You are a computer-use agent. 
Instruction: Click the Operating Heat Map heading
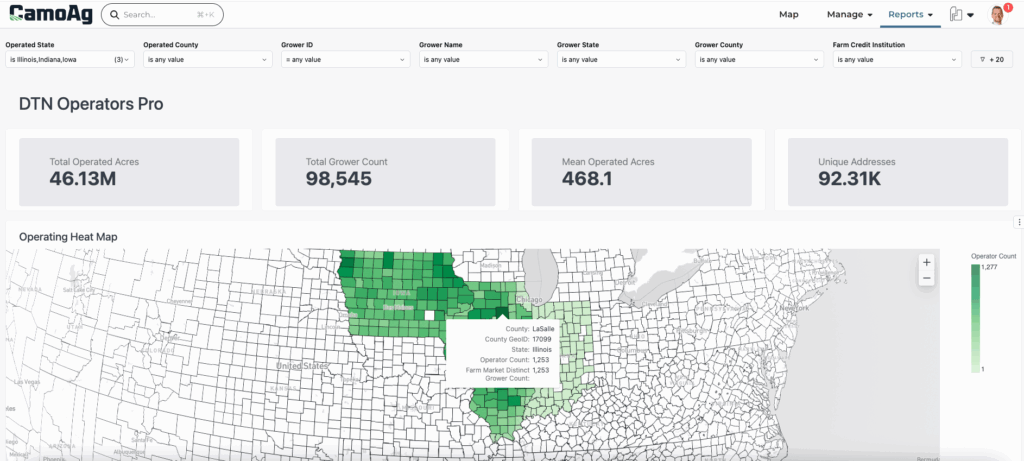coord(68,237)
